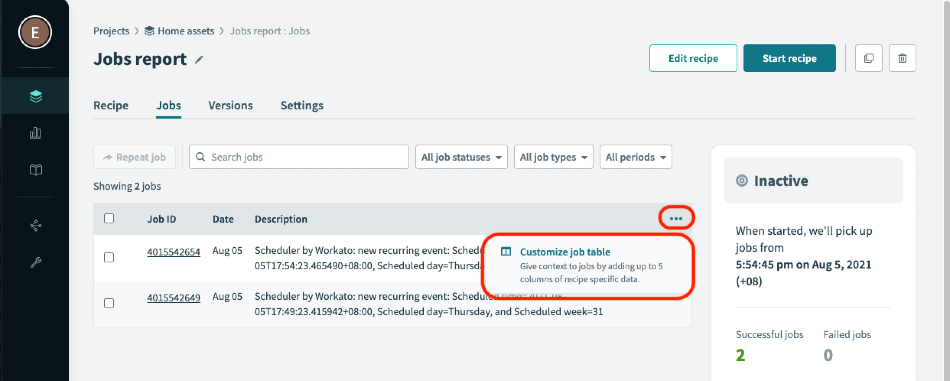Choose Customize job table menu entry
The height and width of the screenshot is (381, 950).
point(588,266)
